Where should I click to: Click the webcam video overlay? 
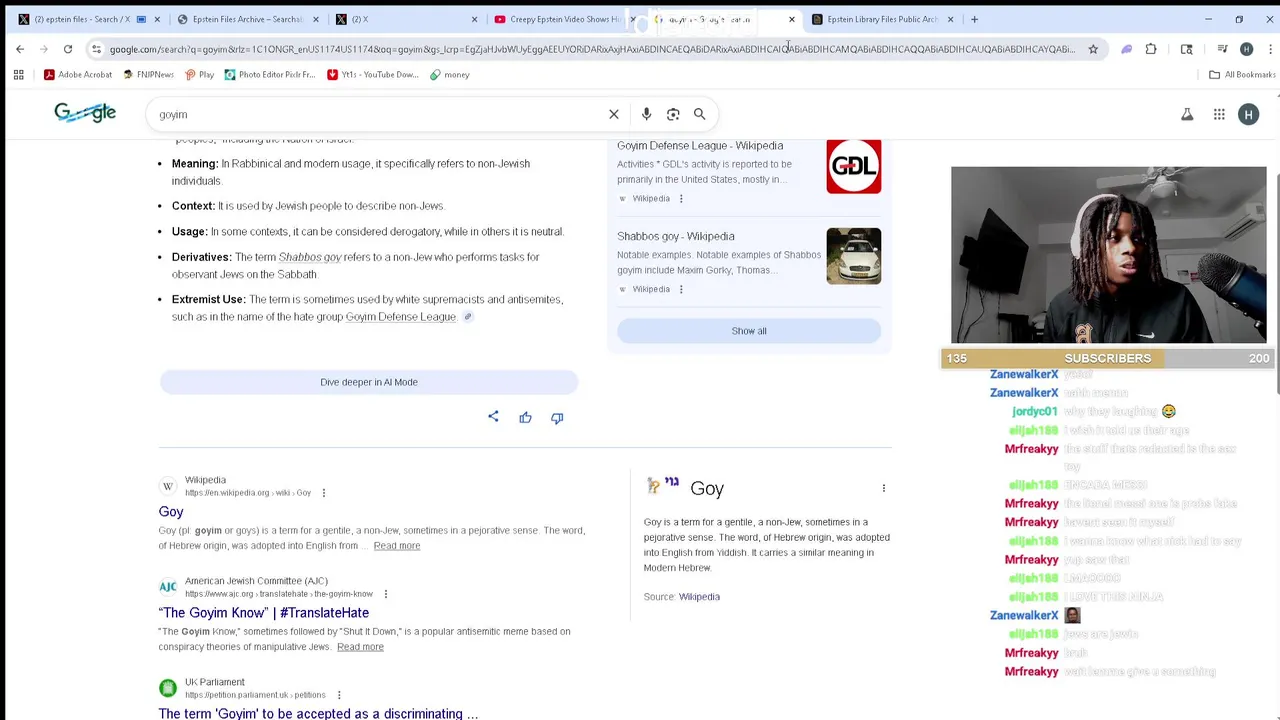click(1108, 256)
